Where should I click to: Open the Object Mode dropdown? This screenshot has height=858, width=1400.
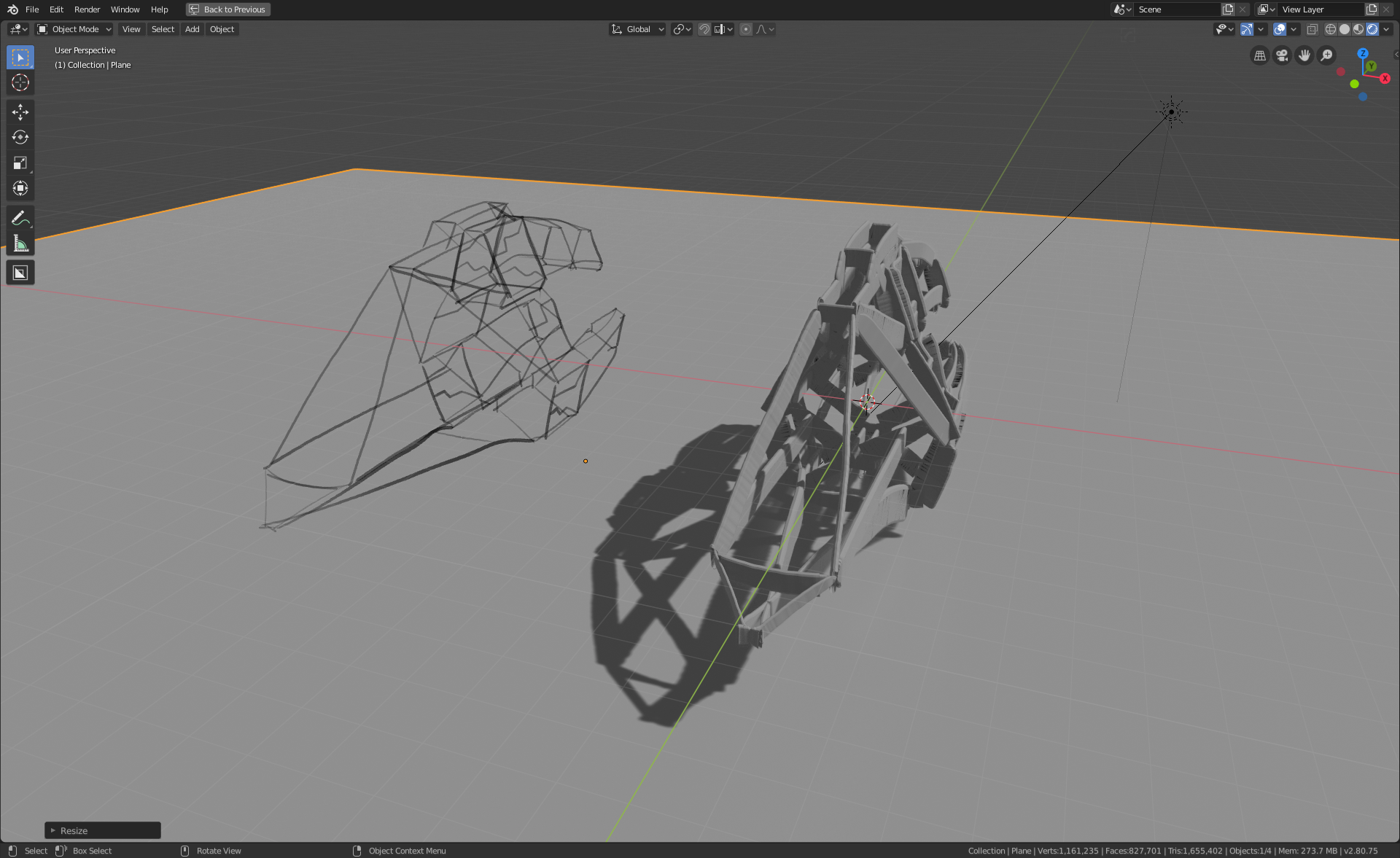pos(74,29)
